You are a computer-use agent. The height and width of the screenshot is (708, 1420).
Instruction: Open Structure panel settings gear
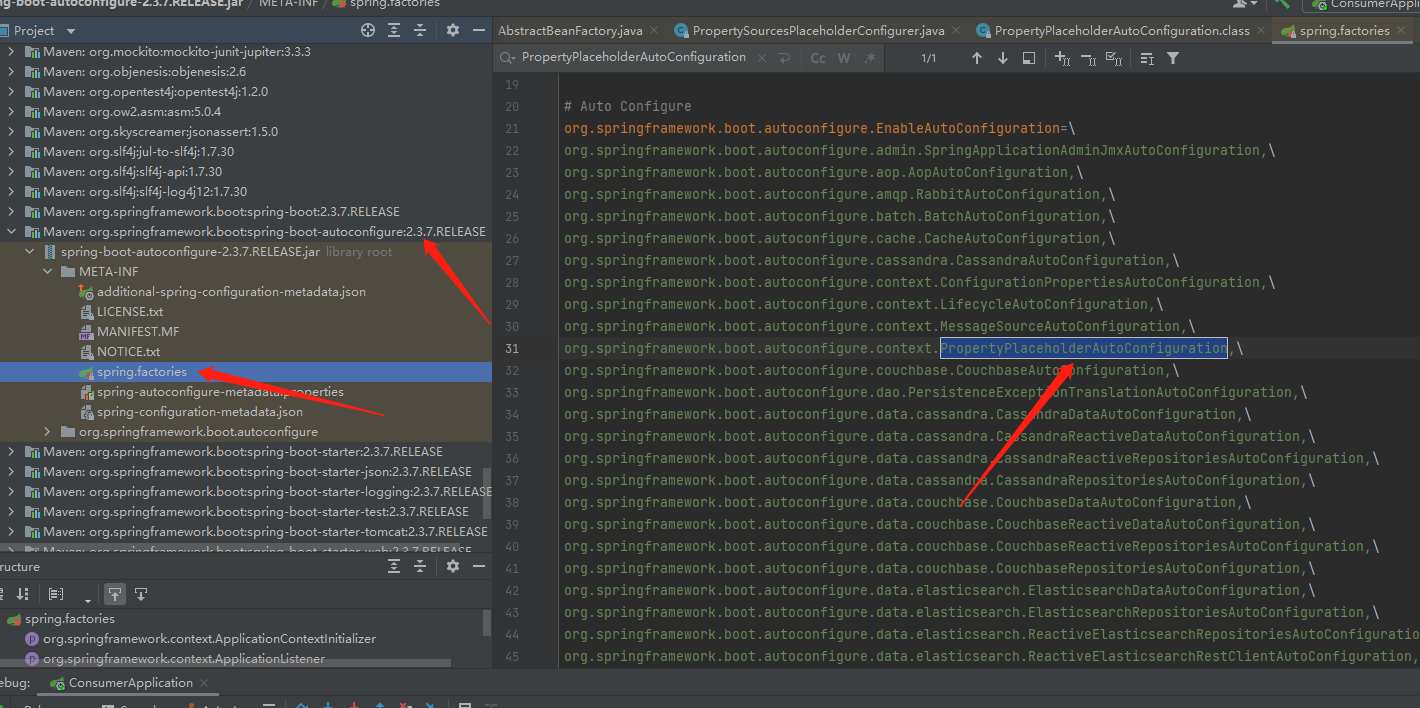point(453,566)
